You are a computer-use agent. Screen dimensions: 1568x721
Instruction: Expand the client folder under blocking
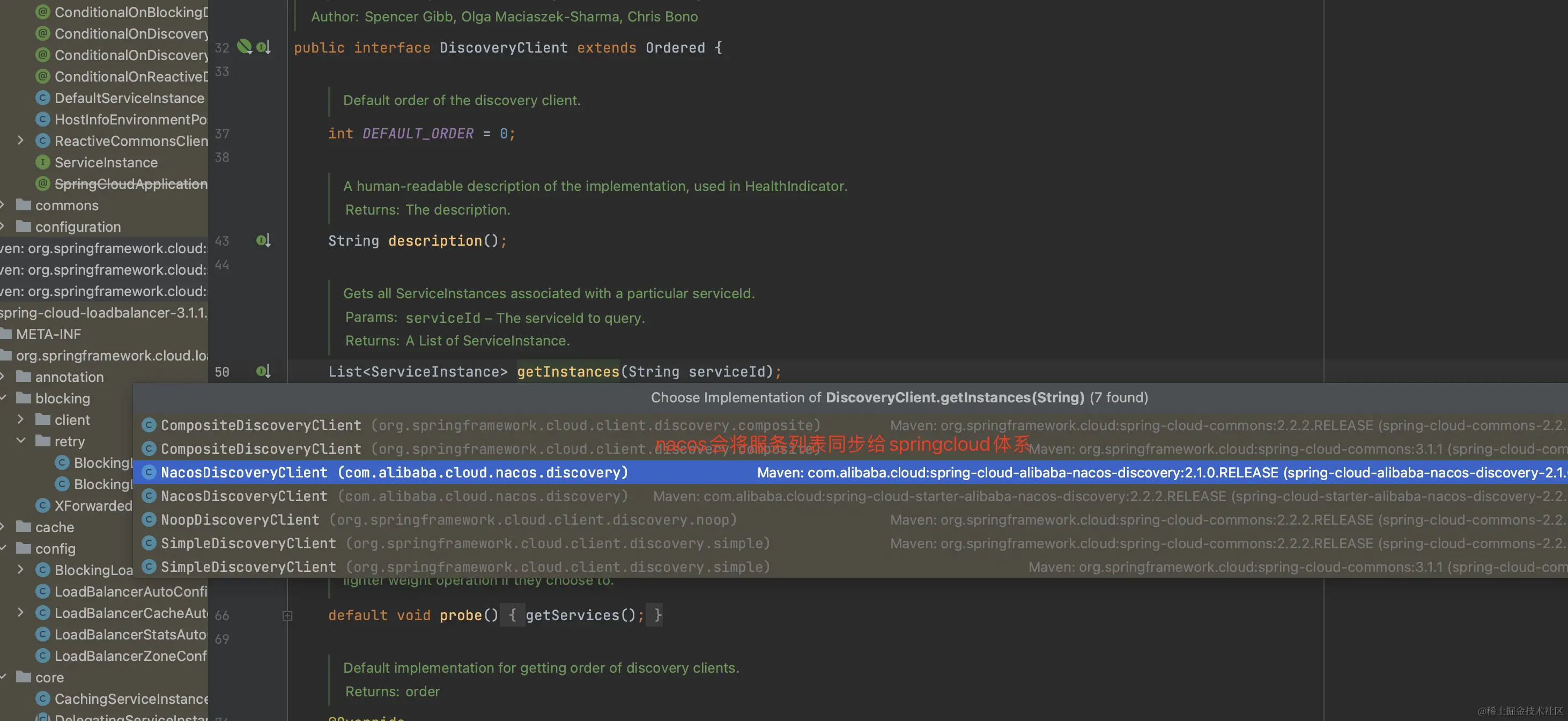tap(20, 420)
